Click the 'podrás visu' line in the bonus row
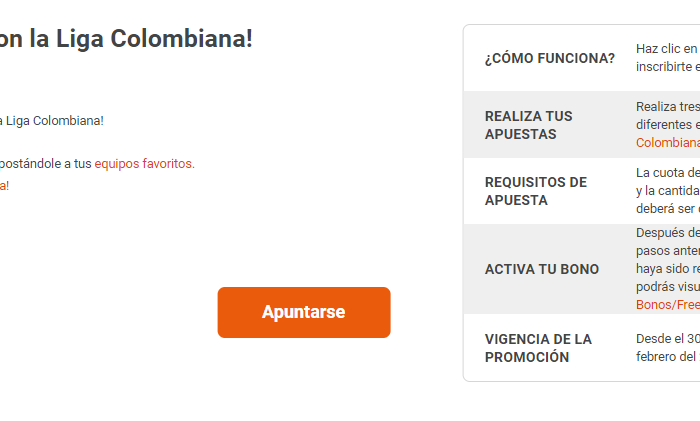700x421 pixels. [x=667, y=287]
